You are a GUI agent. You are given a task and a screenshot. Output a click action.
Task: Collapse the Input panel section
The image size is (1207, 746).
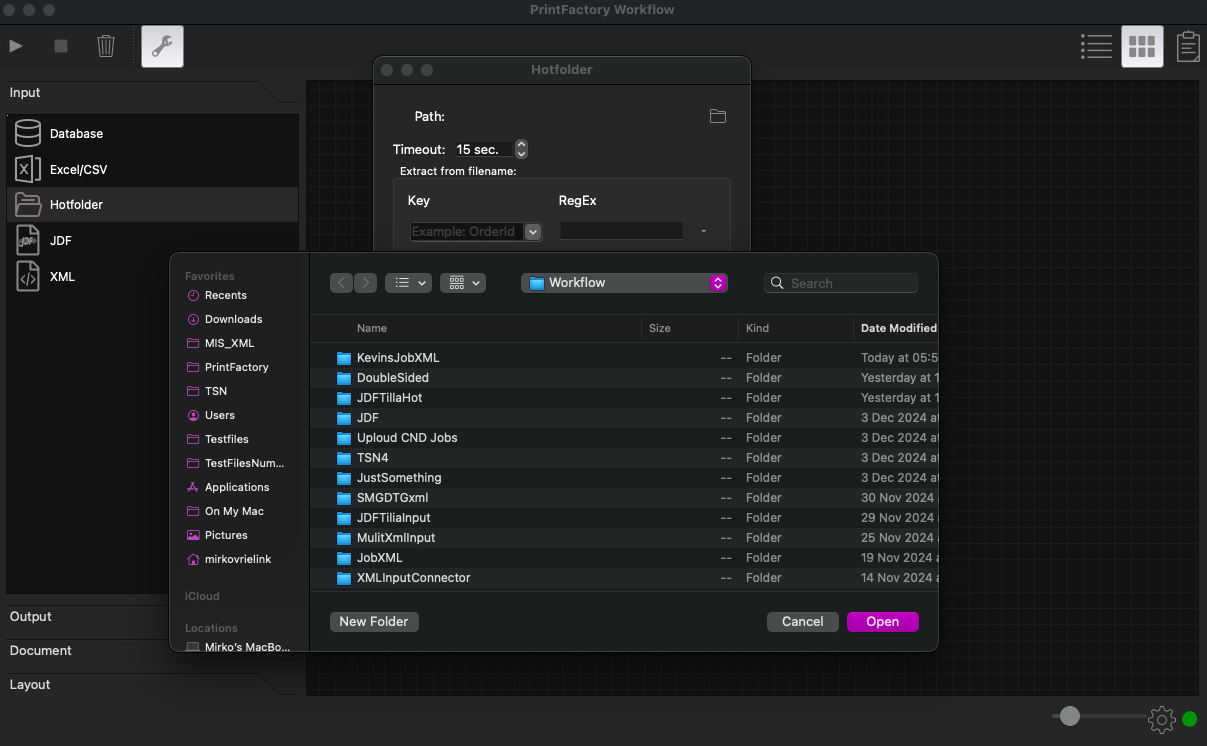pos(25,93)
